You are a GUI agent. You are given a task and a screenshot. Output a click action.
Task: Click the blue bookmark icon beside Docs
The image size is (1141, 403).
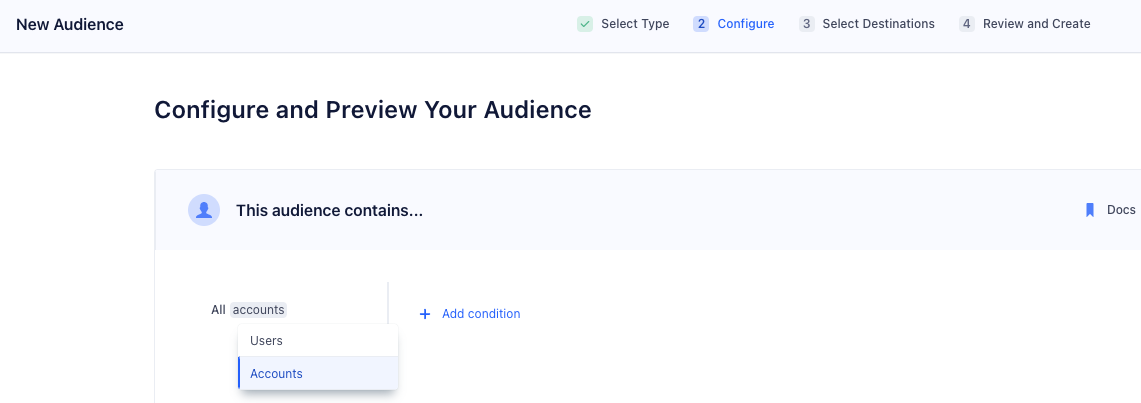coord(1090,210)
